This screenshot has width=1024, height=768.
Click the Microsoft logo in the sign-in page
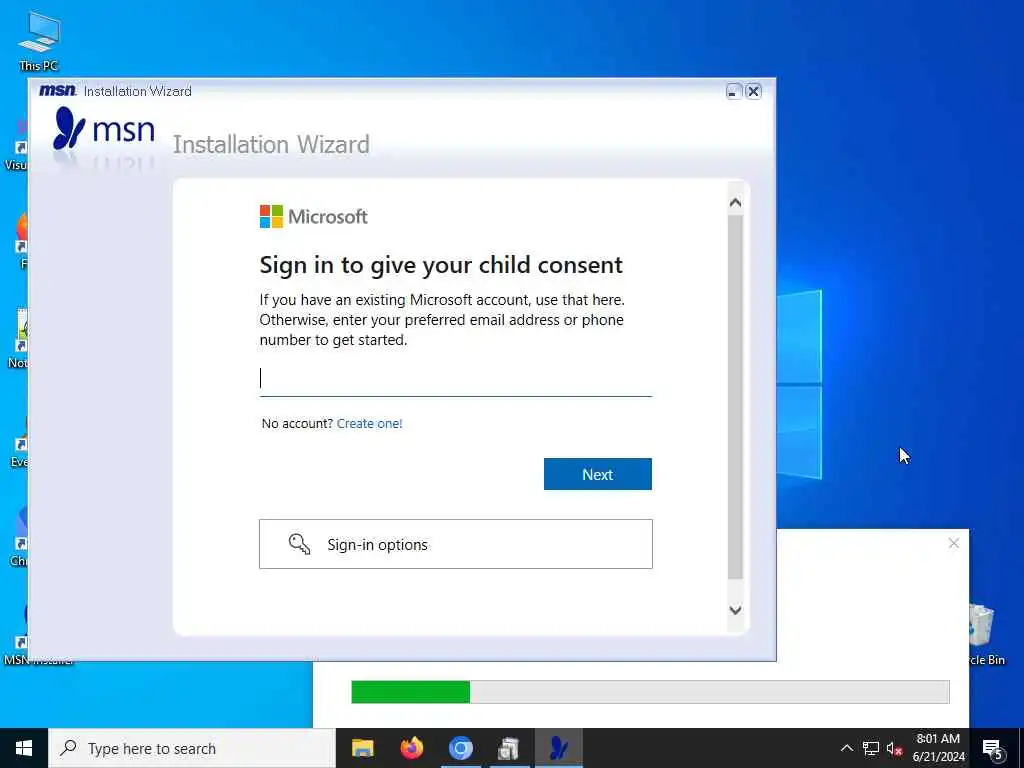313,216
